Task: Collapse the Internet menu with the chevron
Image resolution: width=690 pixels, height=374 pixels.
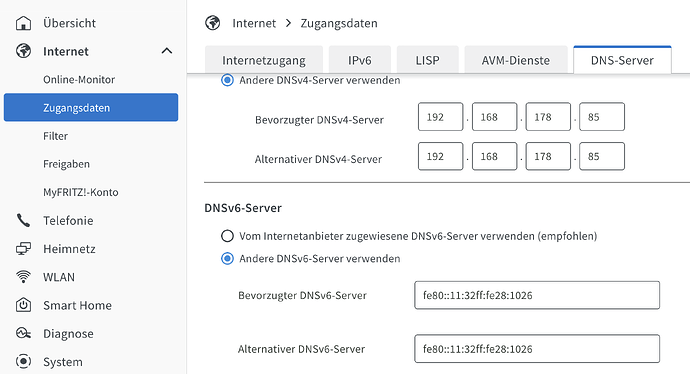Action: [167, 51]
